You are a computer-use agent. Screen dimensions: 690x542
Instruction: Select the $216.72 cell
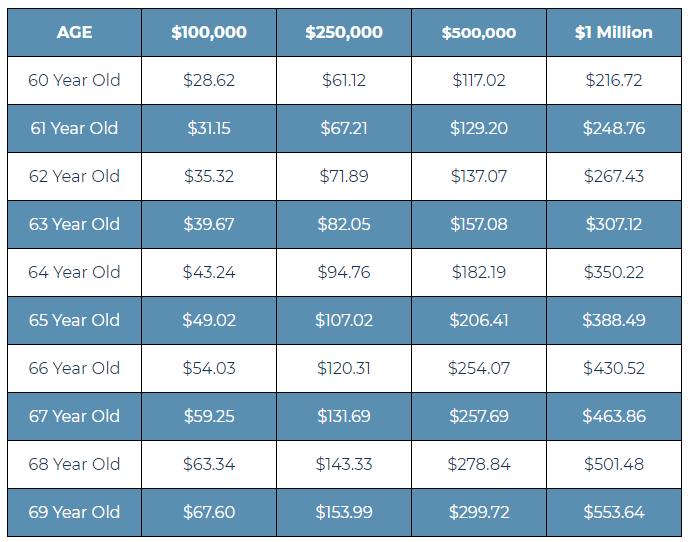[x=614, y=81]
